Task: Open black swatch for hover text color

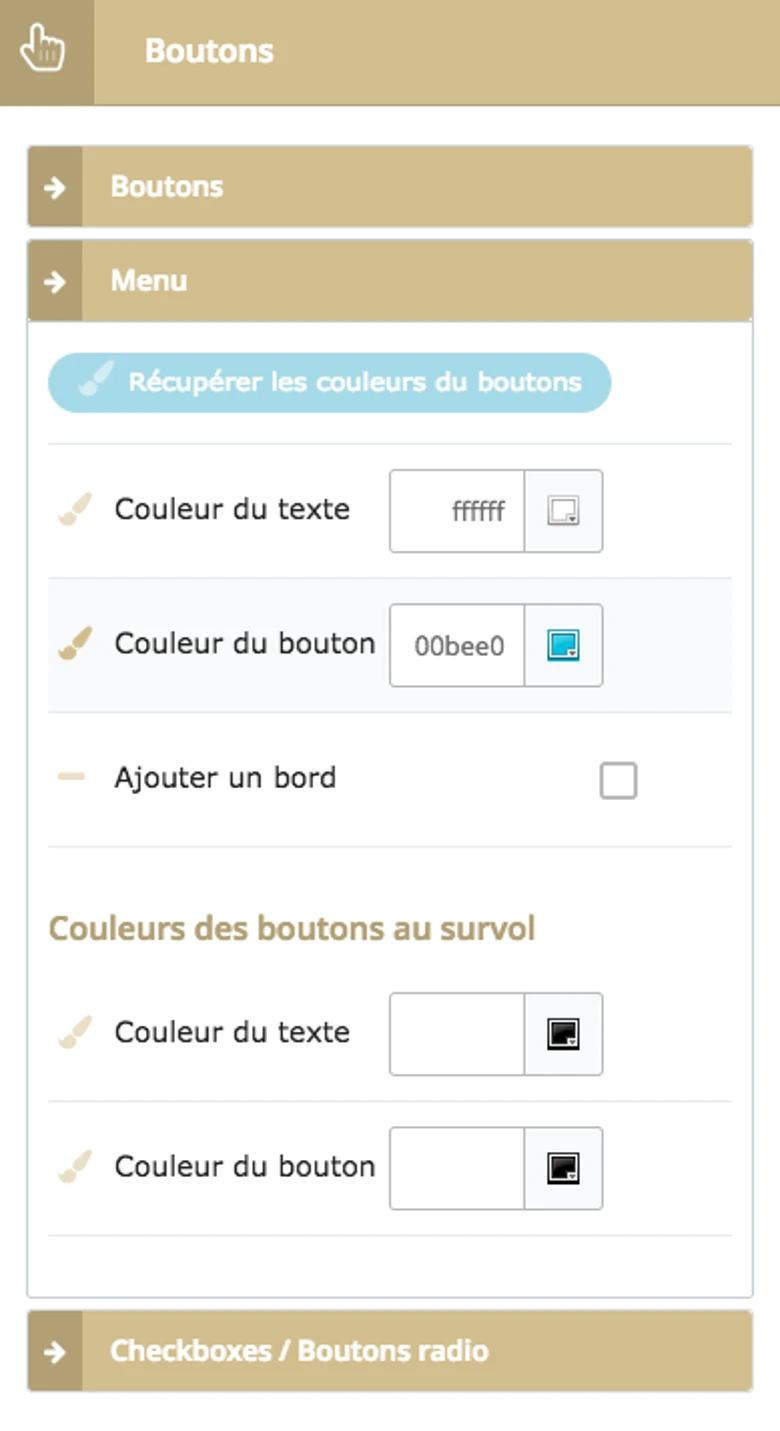Action: (563, 1034)
